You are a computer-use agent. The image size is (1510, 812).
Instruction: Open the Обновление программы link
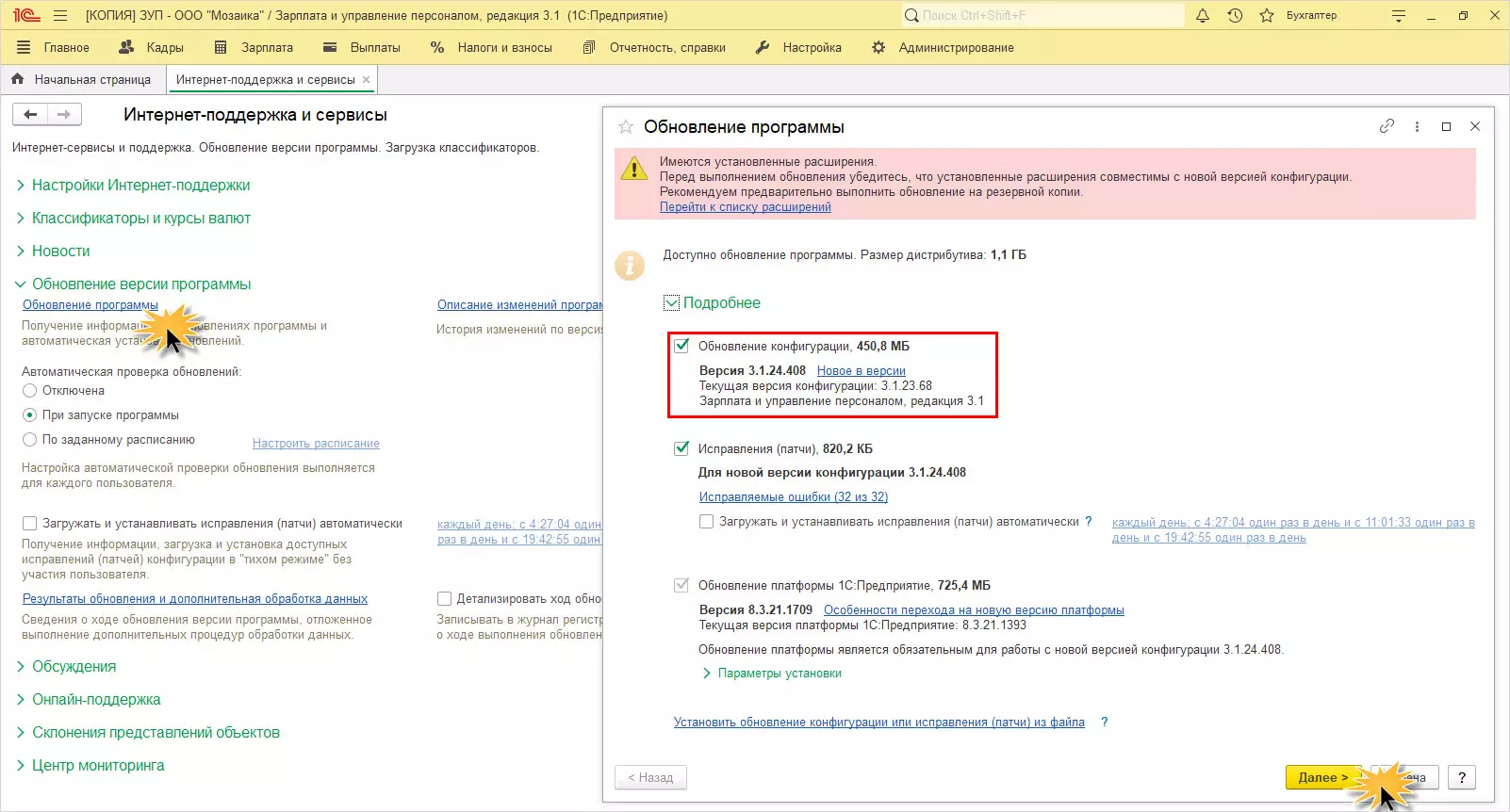pos(90,305)
